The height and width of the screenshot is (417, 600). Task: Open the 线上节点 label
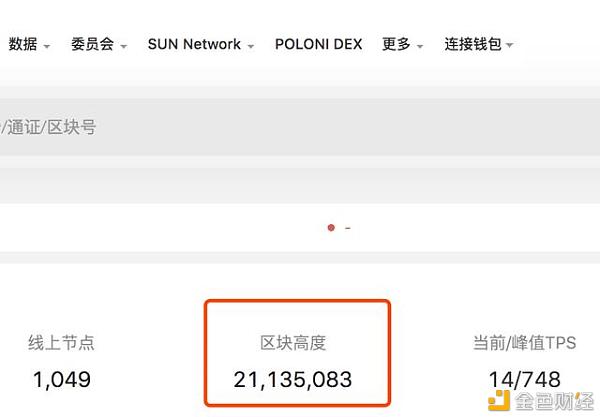61,342
